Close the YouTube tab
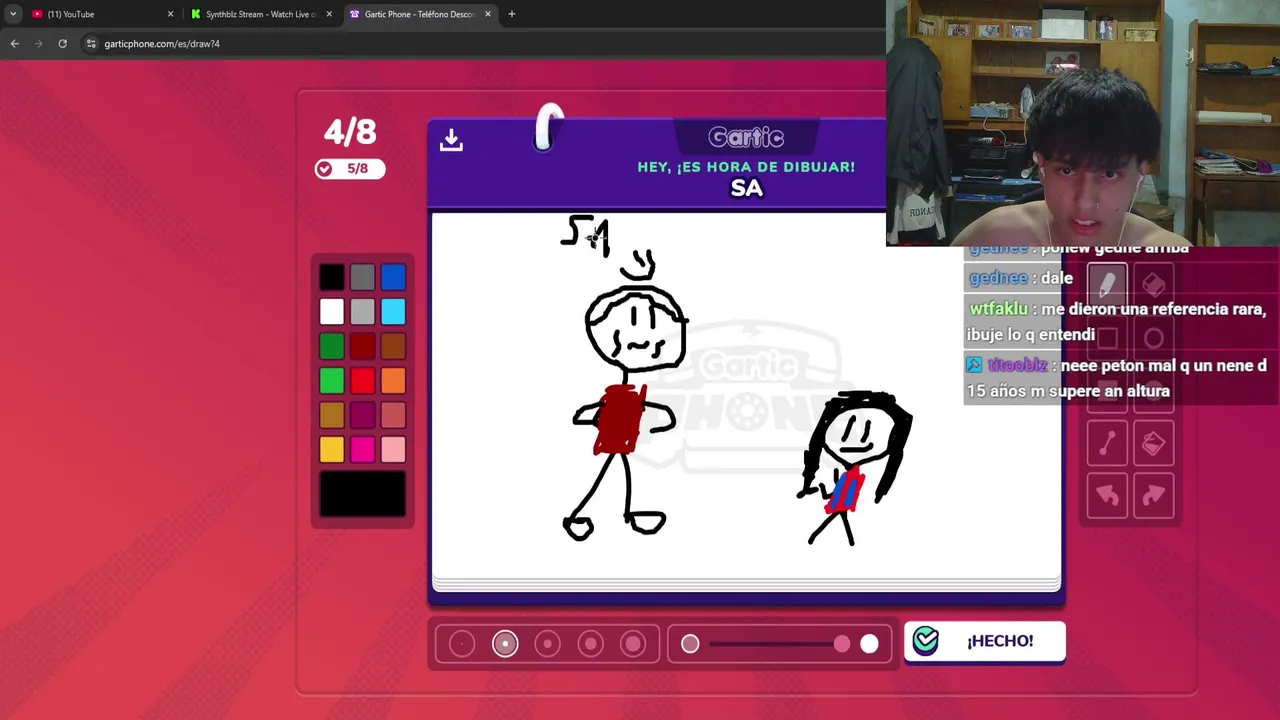Screen dimensions: 1280x720 170,14
